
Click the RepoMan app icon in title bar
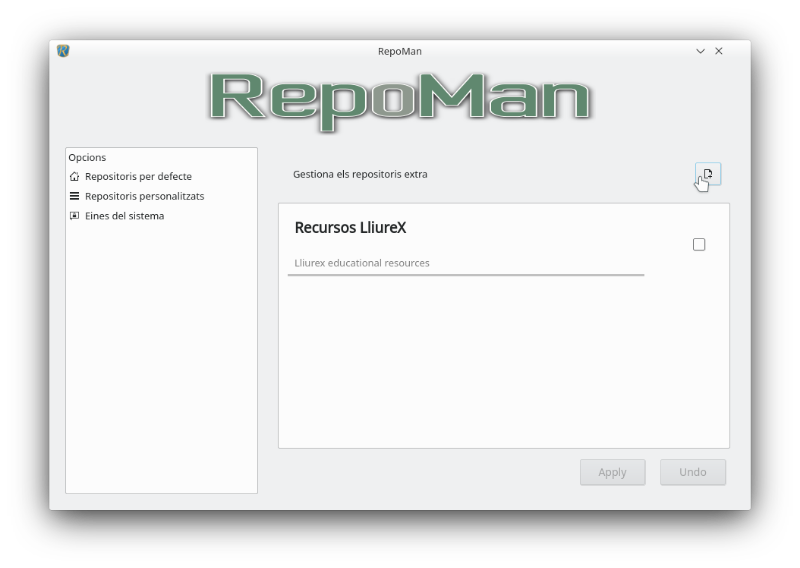tap(63, 51)
